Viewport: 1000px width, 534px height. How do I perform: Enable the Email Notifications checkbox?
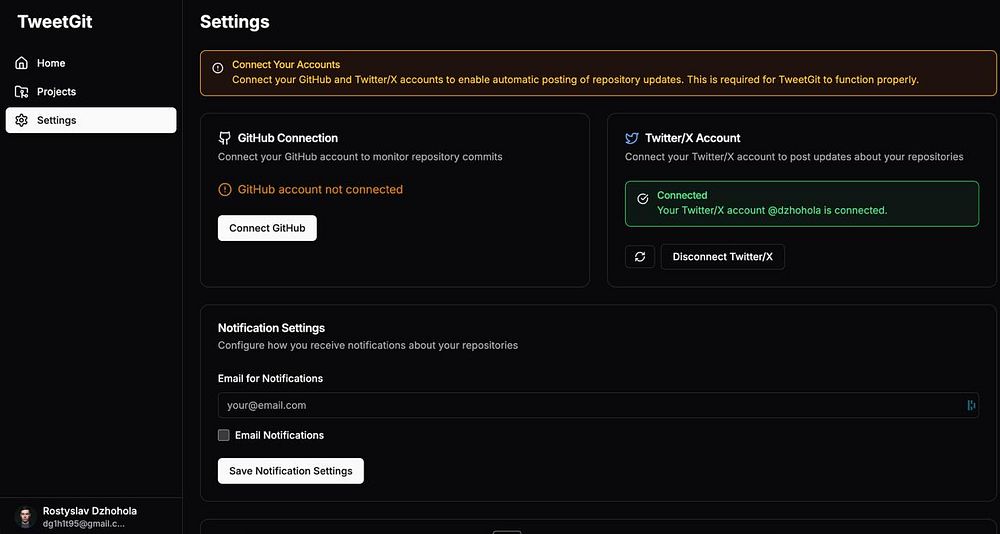[x=224, y=435]
